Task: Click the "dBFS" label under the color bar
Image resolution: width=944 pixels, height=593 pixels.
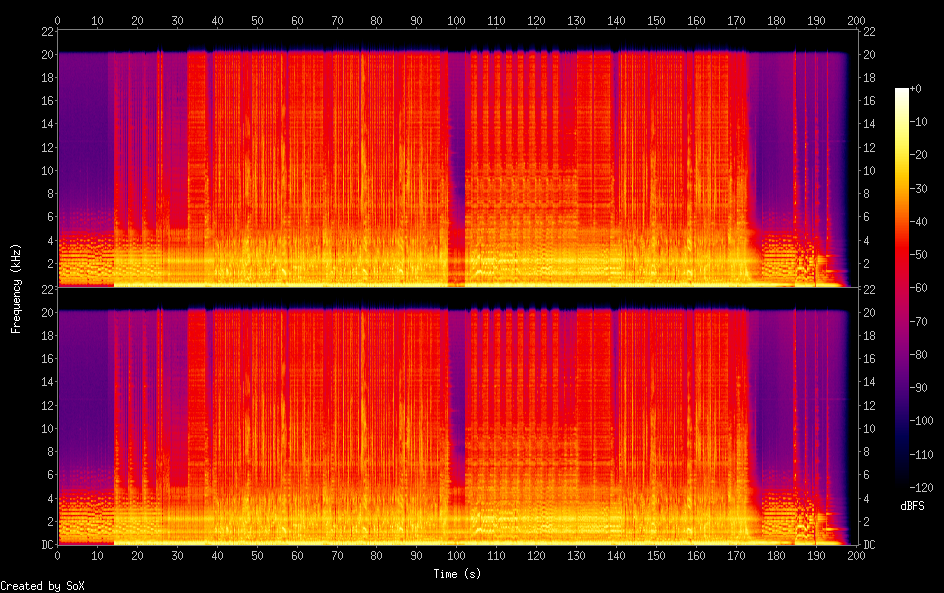Action: coord(911,507)
